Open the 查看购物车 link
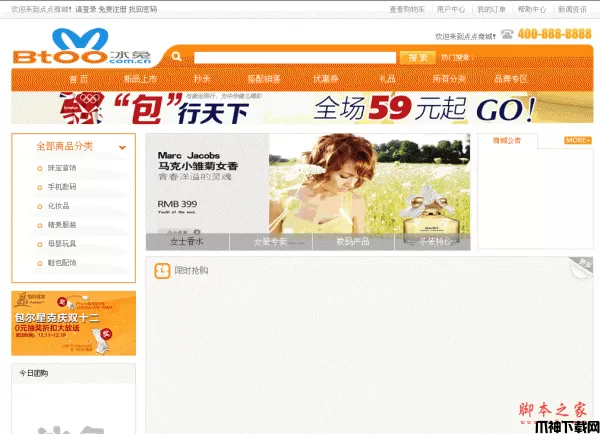 pyautogui.click(x=407, y=9)
